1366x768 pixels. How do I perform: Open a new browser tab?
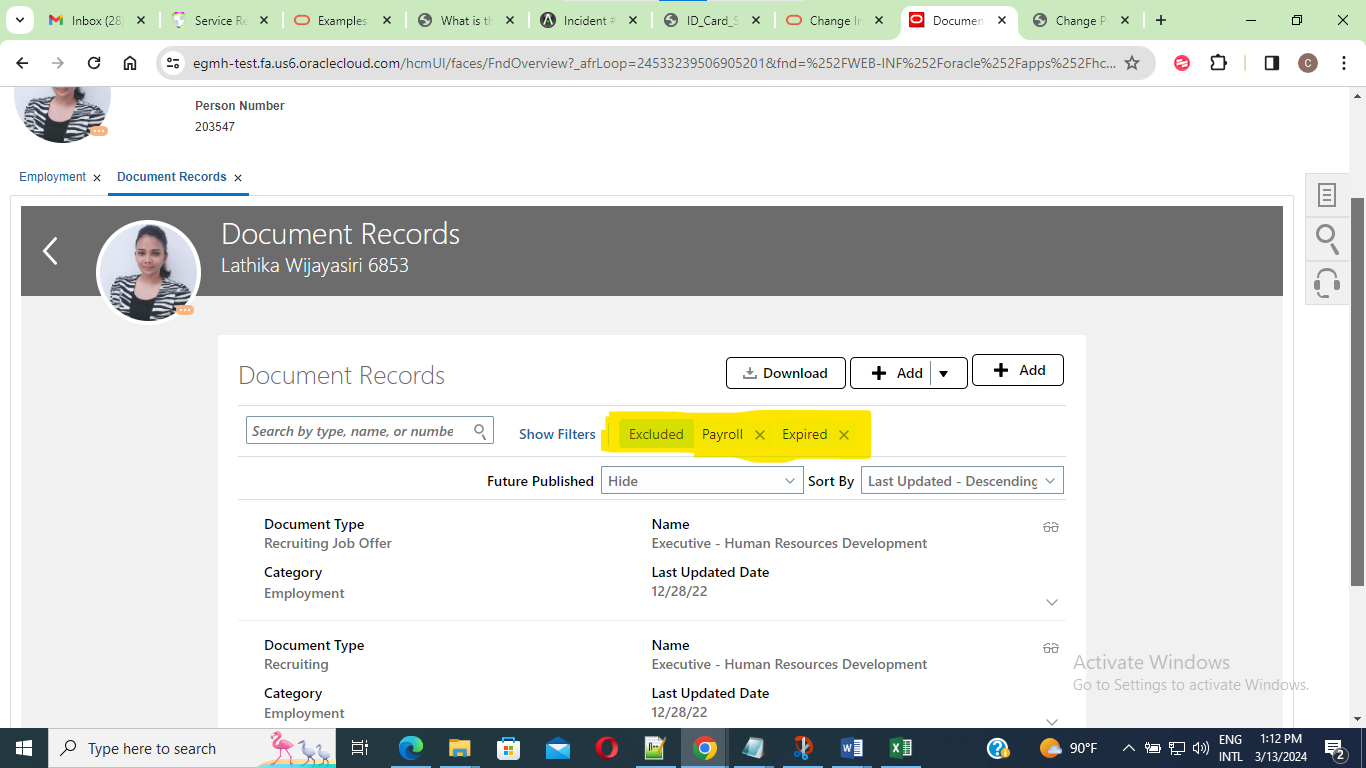[x=1160, y=20]
